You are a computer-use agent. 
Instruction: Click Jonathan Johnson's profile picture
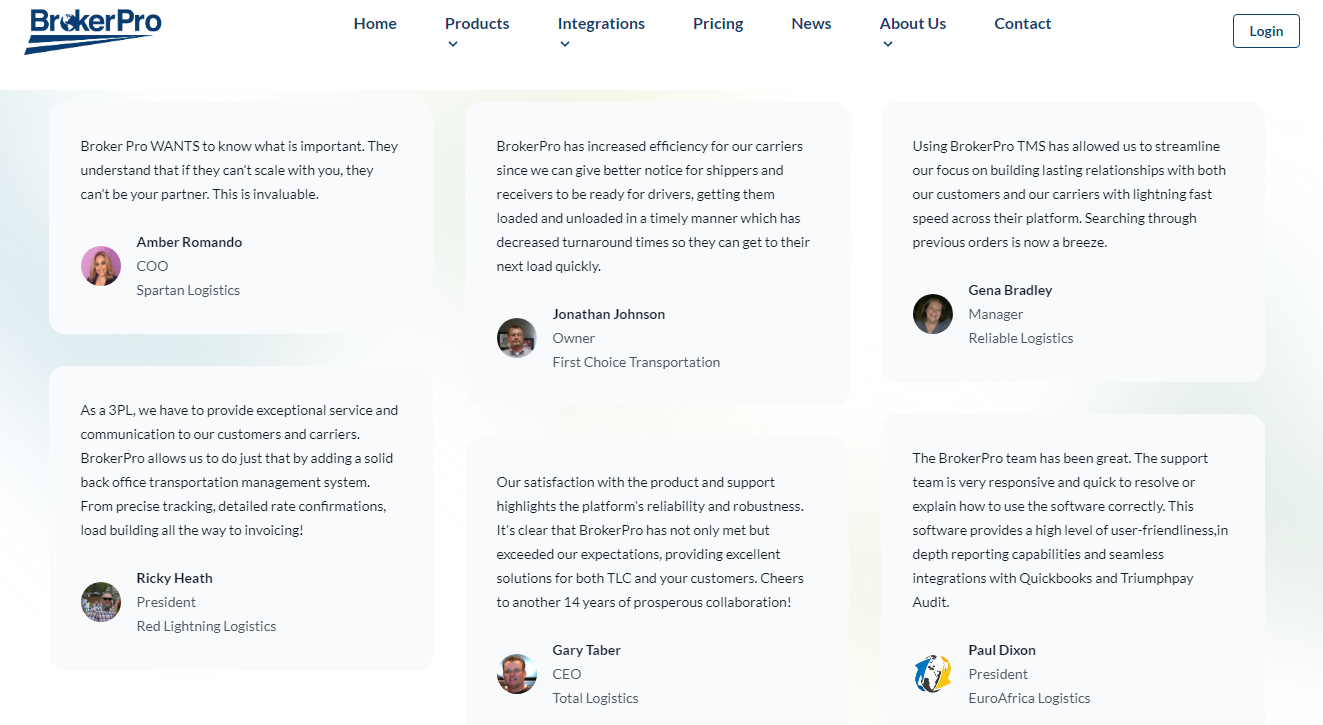tap(517, 338)
